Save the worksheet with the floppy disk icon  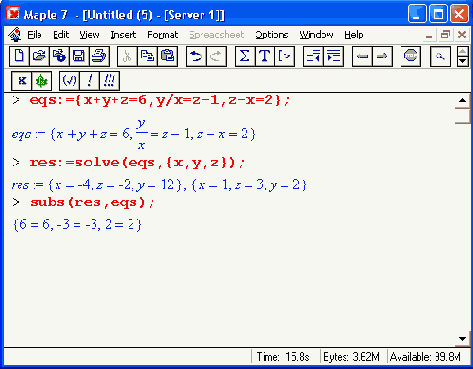coord(79,56)
